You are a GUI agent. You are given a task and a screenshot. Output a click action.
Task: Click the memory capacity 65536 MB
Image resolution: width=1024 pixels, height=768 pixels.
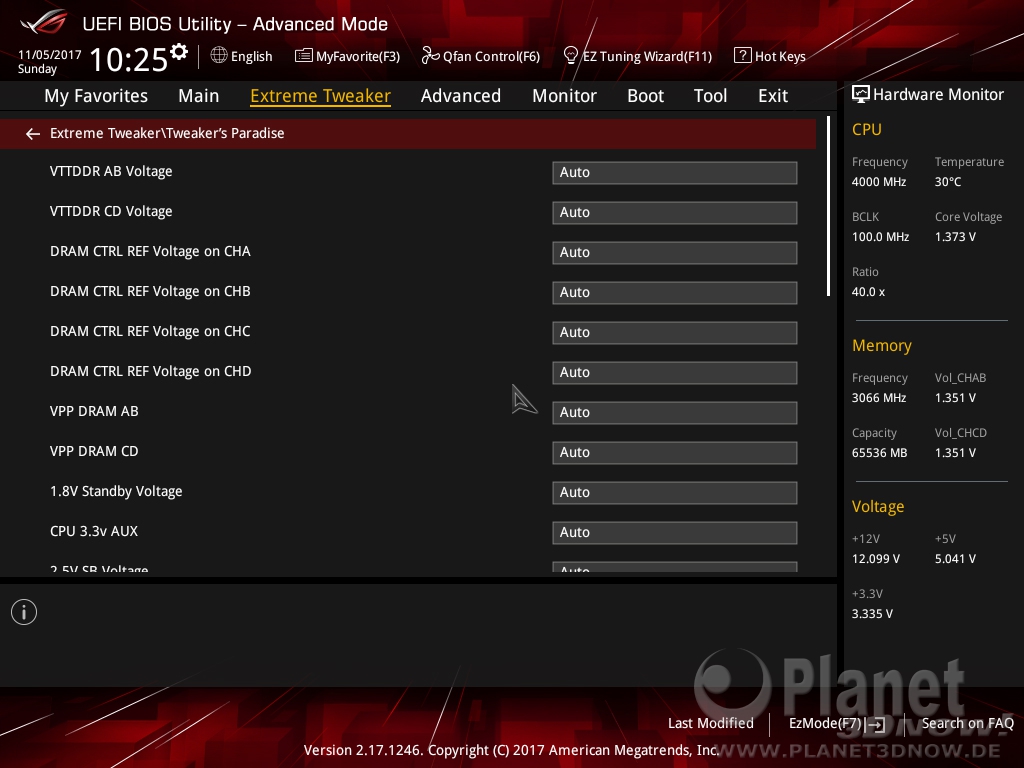(880, 453)
